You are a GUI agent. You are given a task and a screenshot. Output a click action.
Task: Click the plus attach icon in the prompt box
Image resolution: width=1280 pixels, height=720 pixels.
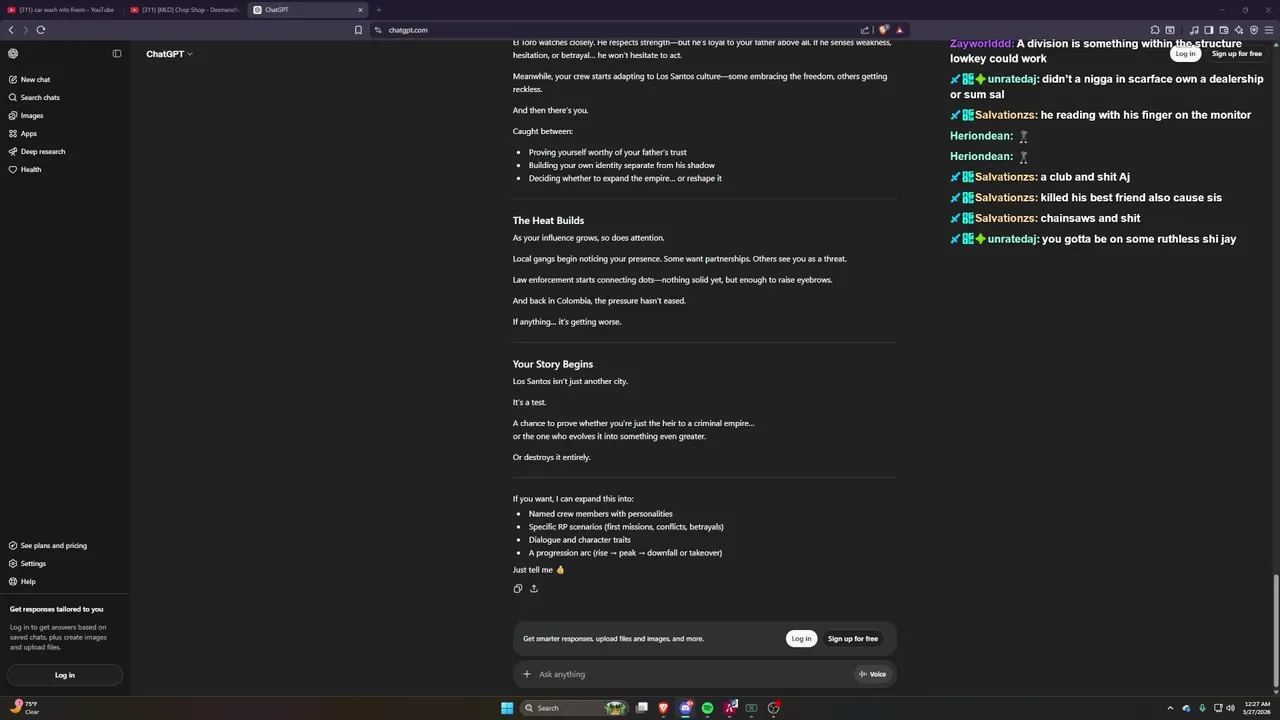[x=527, y=674]
